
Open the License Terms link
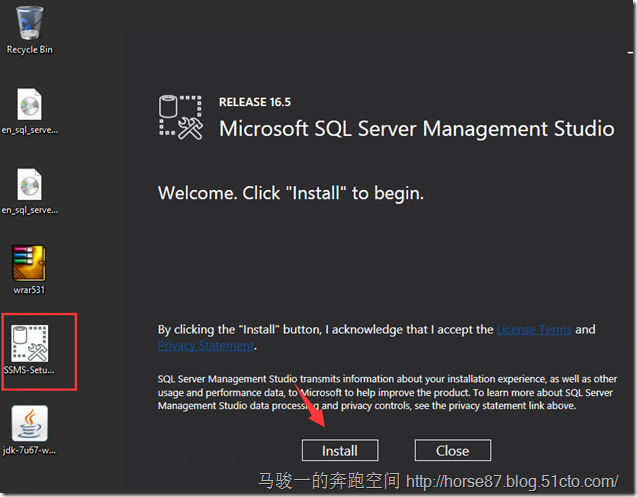coord(534,329)
